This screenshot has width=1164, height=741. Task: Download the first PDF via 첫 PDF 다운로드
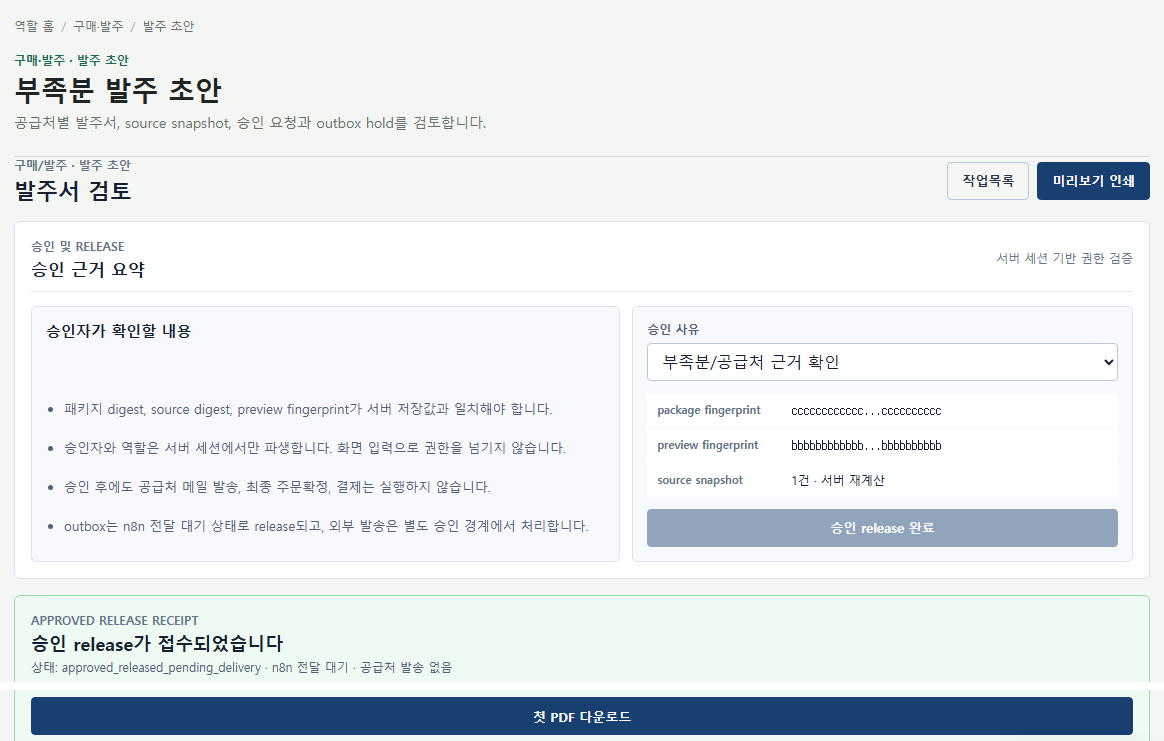[x=581, y=716]
